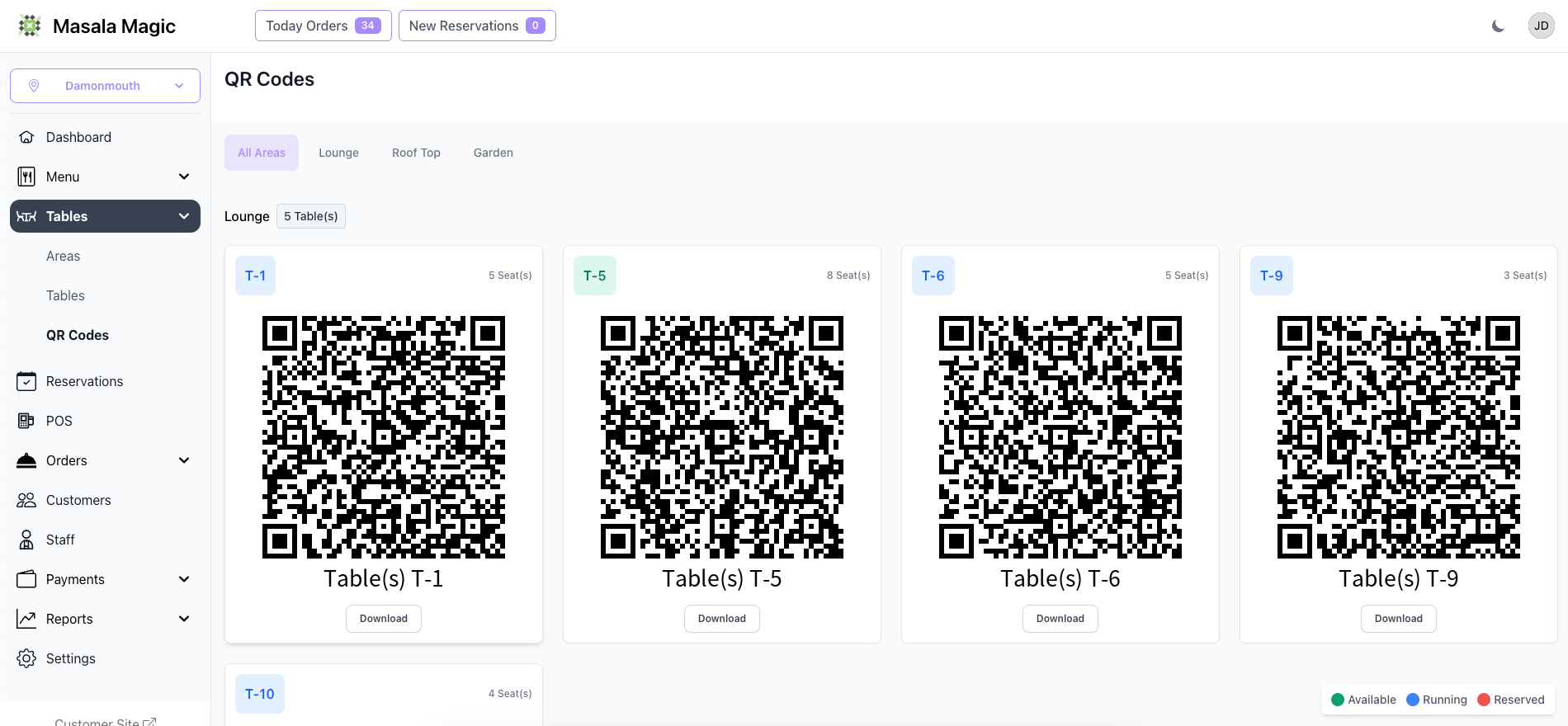The width and height of the screenshot is (1568, 726).
Task: Click the T-6 table badge
Action: pyautogui.click(x=933, y=276)
